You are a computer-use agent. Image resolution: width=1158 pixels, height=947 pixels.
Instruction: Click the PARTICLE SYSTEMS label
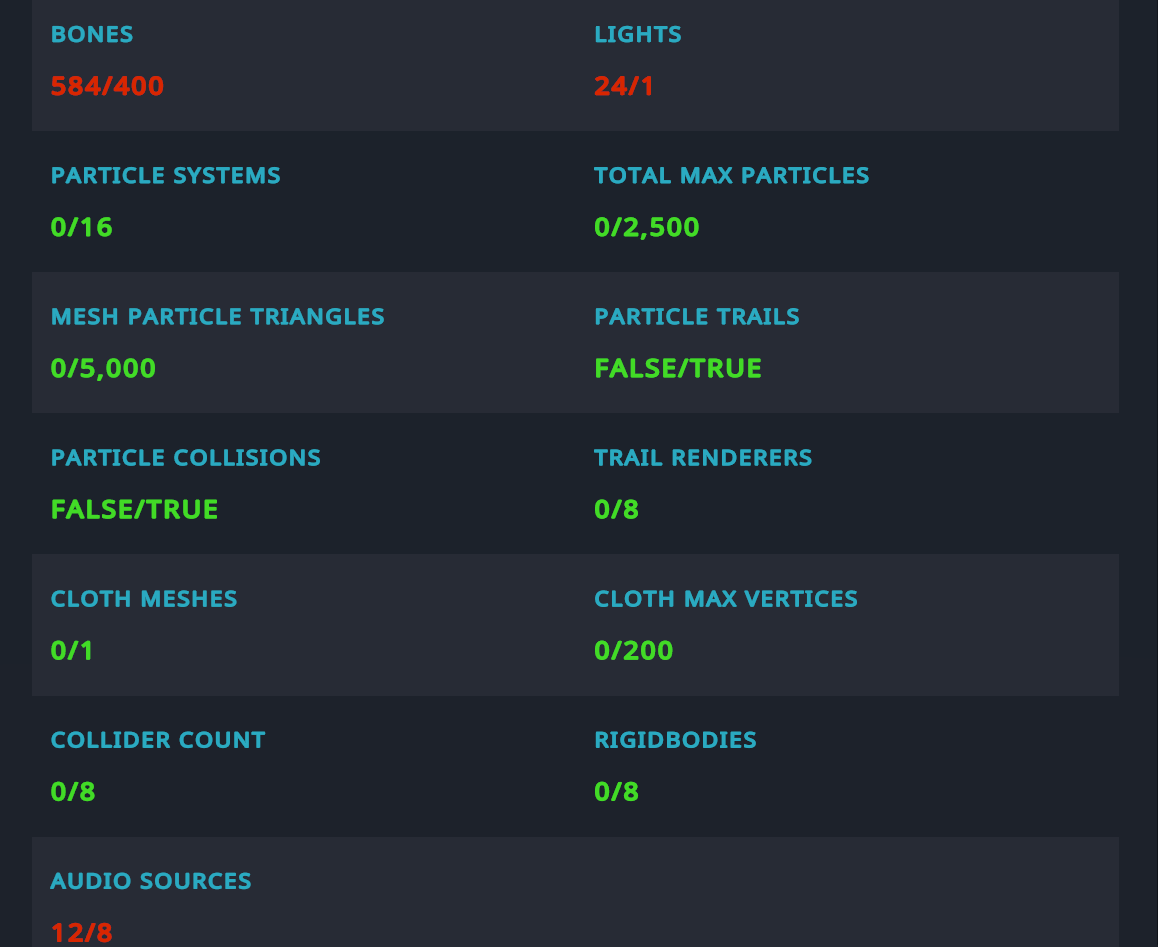coord(165,175)
